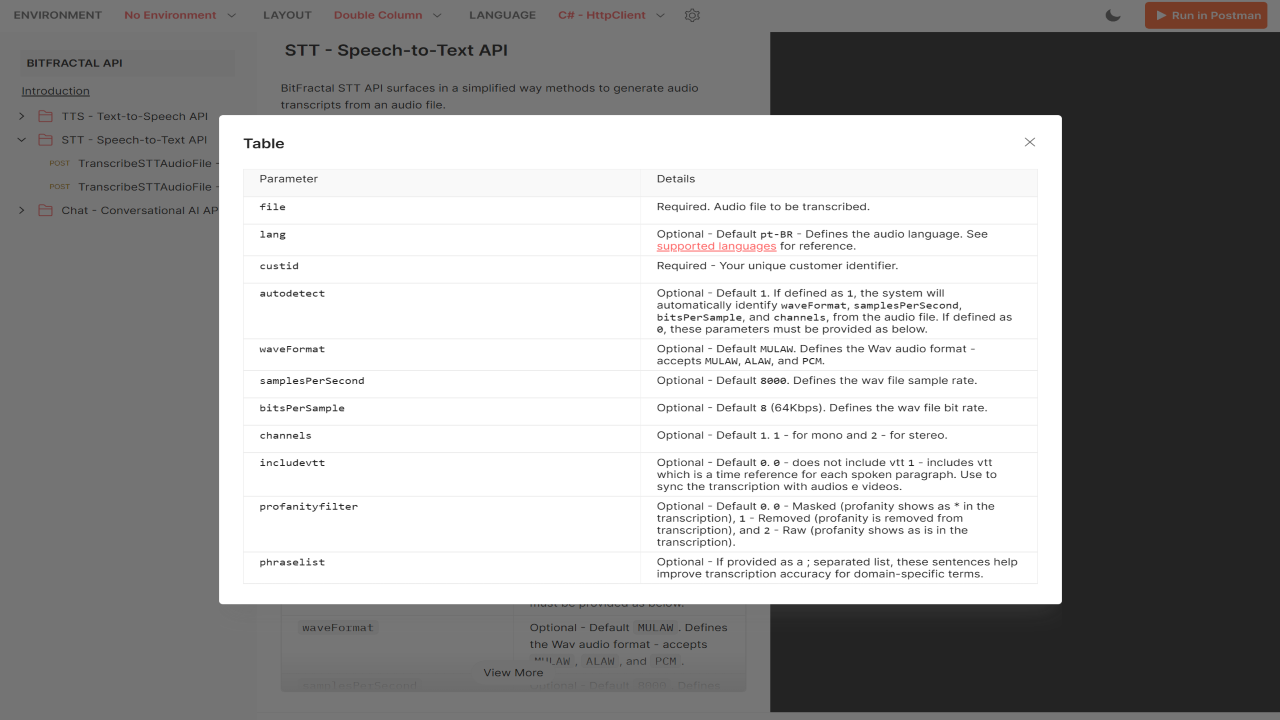Click View More below the table

click(513, 673)
